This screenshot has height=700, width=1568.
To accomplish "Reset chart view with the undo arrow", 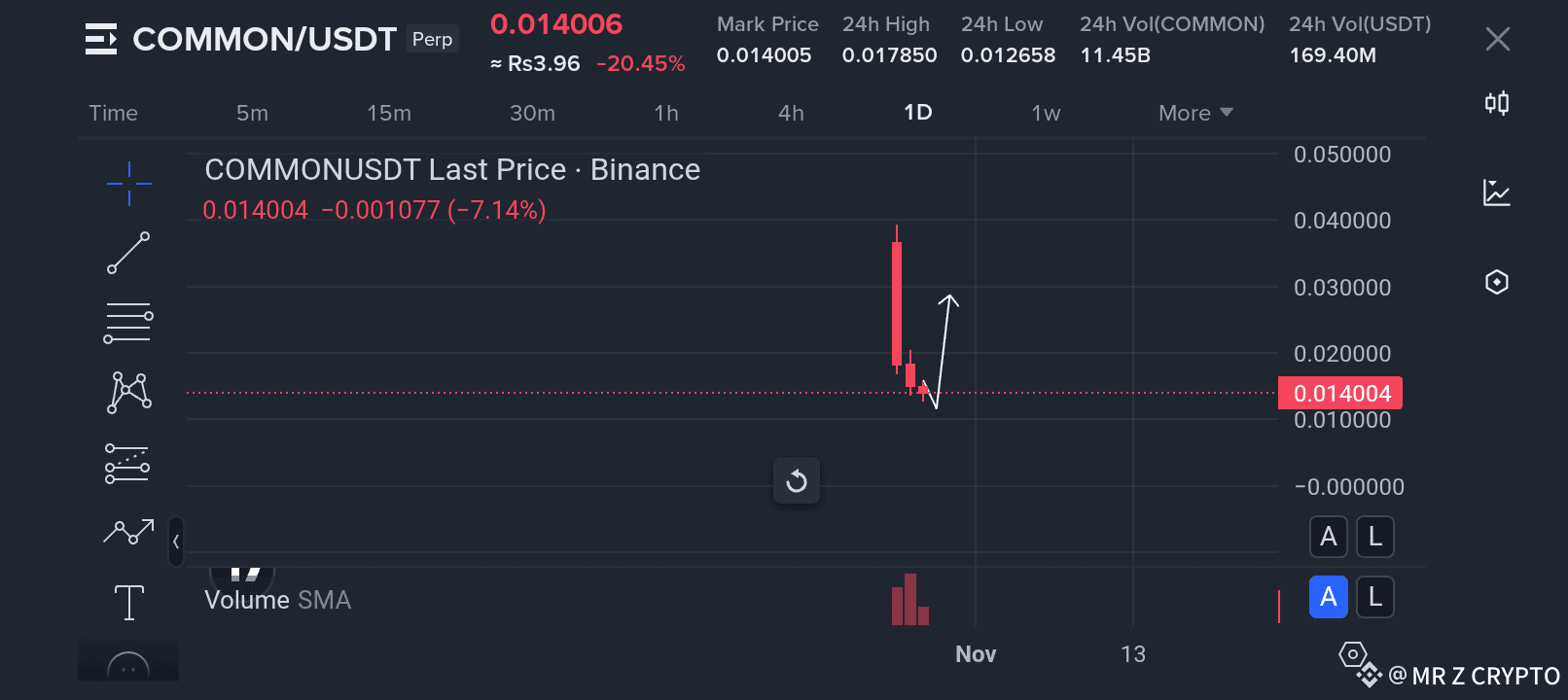I will pyautogui.click(x=797, y=481).
